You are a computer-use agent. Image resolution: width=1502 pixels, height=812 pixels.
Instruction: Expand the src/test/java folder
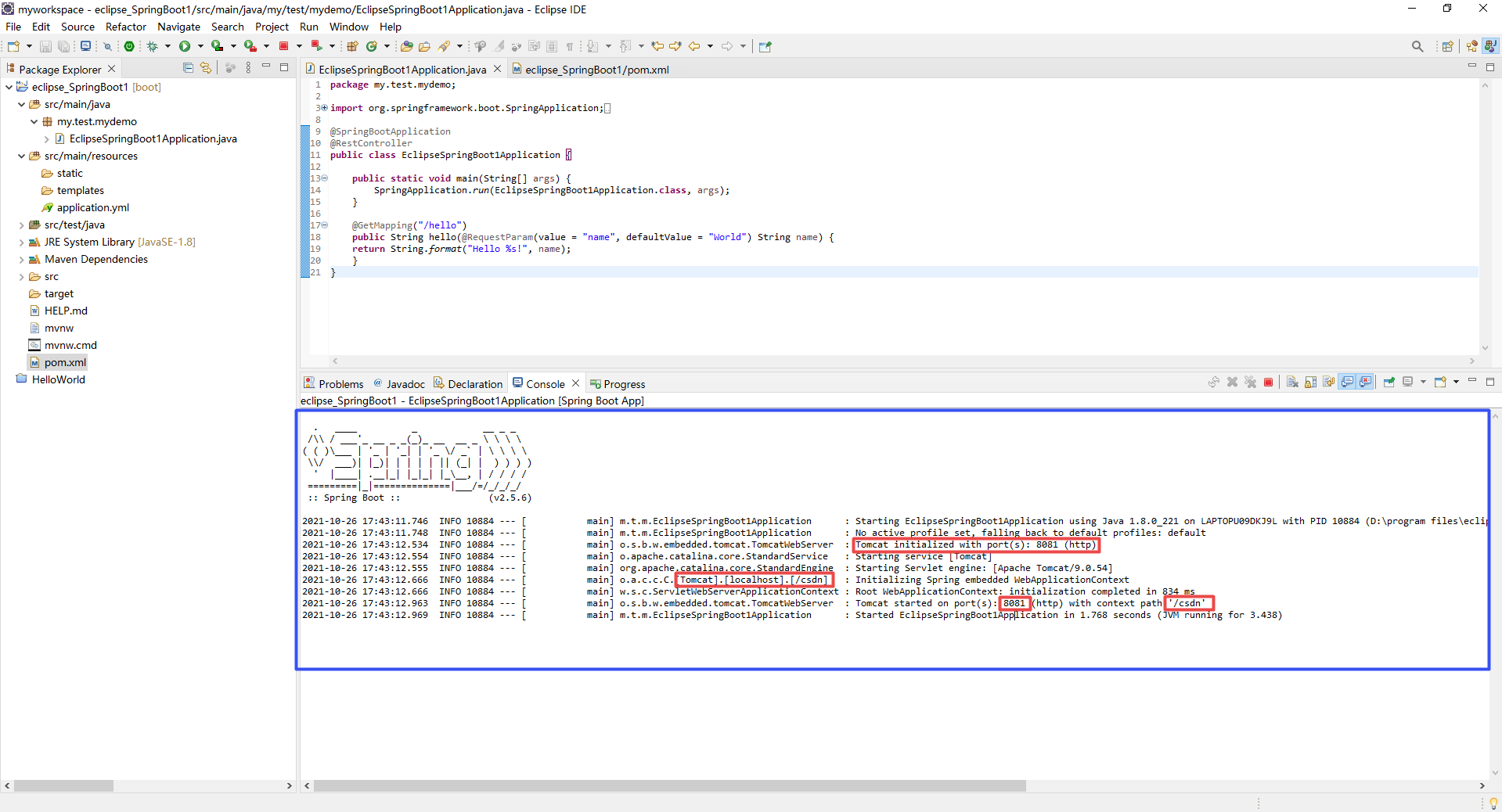click(x=21, y=225)
